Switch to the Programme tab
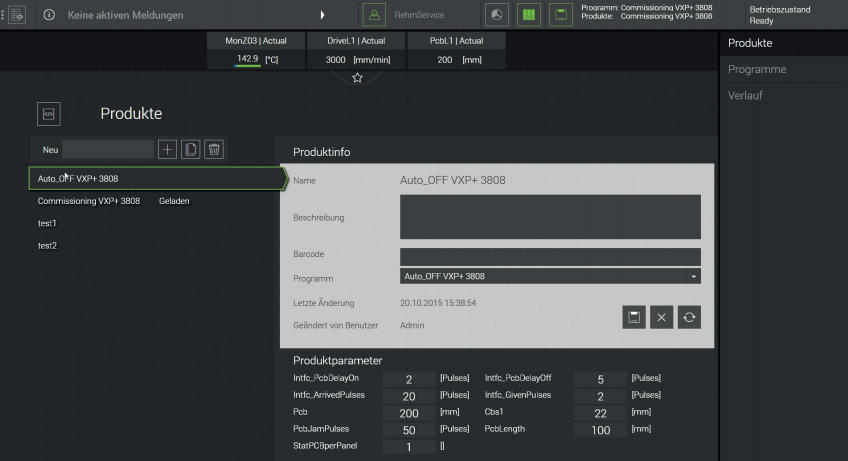 pos(757,70)
